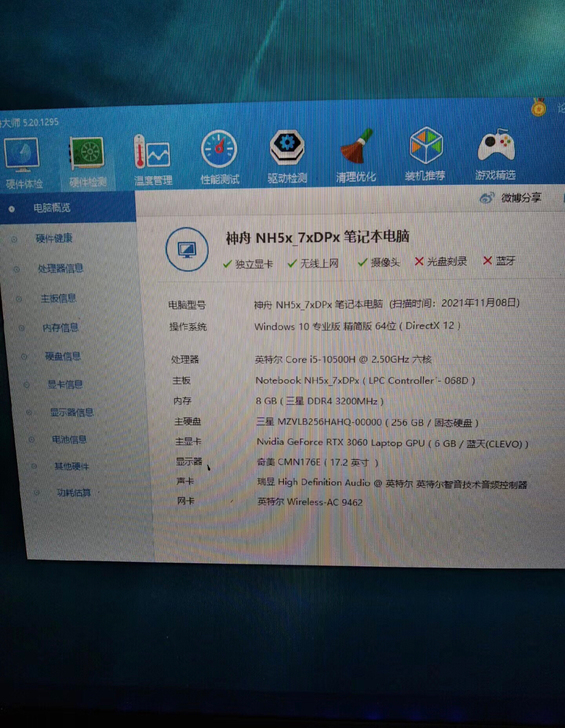Click the gold medal icon in title bar
Viewport: 565px width, 728px height.
pyautogui.click(x=539, y=108)
